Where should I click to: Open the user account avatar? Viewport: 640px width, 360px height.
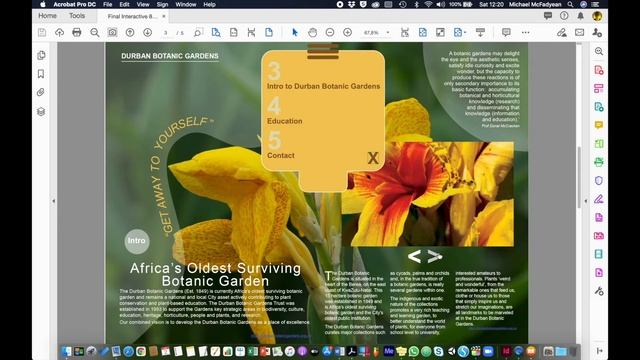pos(597,16)
